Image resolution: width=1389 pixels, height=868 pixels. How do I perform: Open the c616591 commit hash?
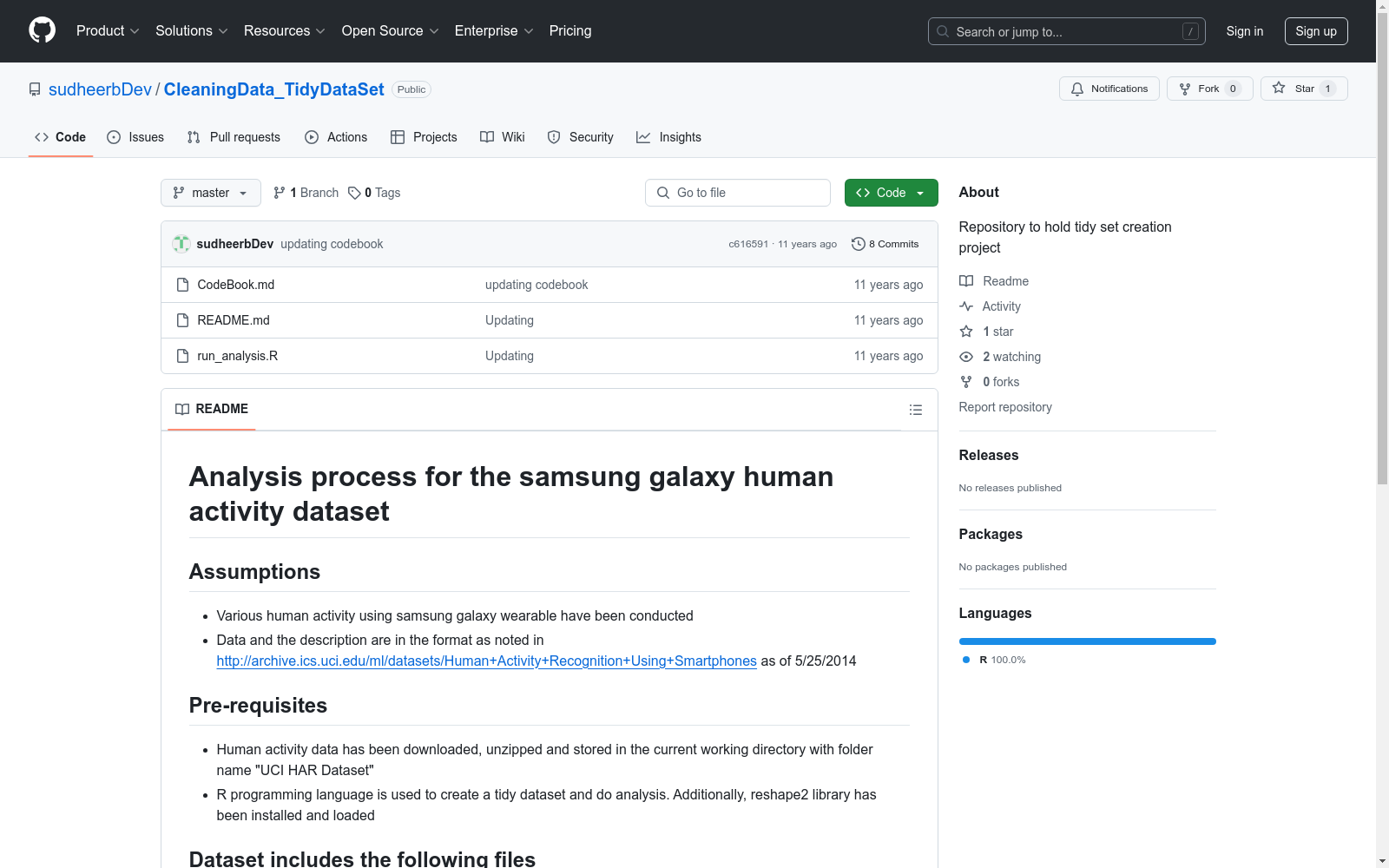pos(748,244)
